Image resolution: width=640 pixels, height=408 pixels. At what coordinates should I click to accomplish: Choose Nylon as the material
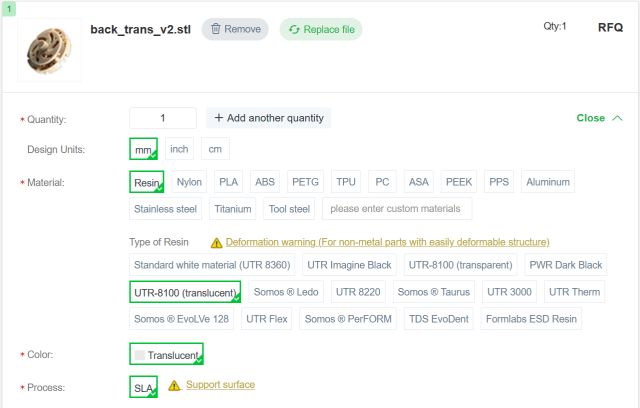189,182
